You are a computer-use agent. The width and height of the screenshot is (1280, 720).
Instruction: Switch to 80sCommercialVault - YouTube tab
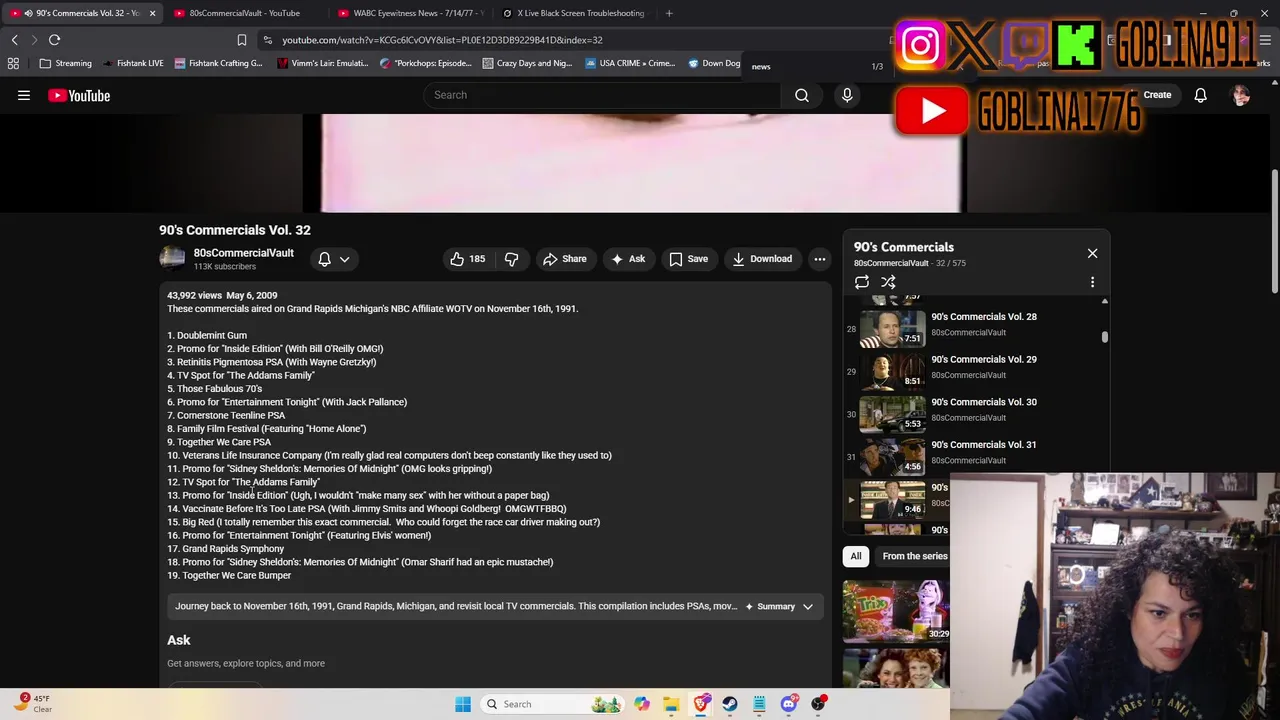click(244, 13)
